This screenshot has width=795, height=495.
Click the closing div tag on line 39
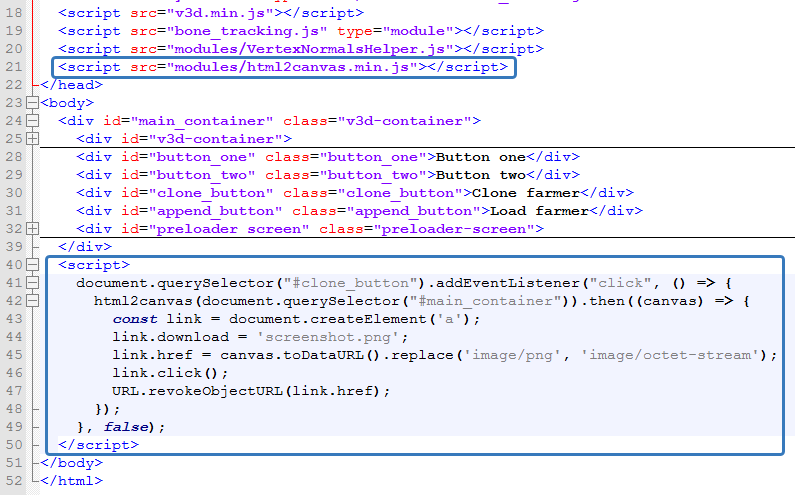tap(85, 246)
